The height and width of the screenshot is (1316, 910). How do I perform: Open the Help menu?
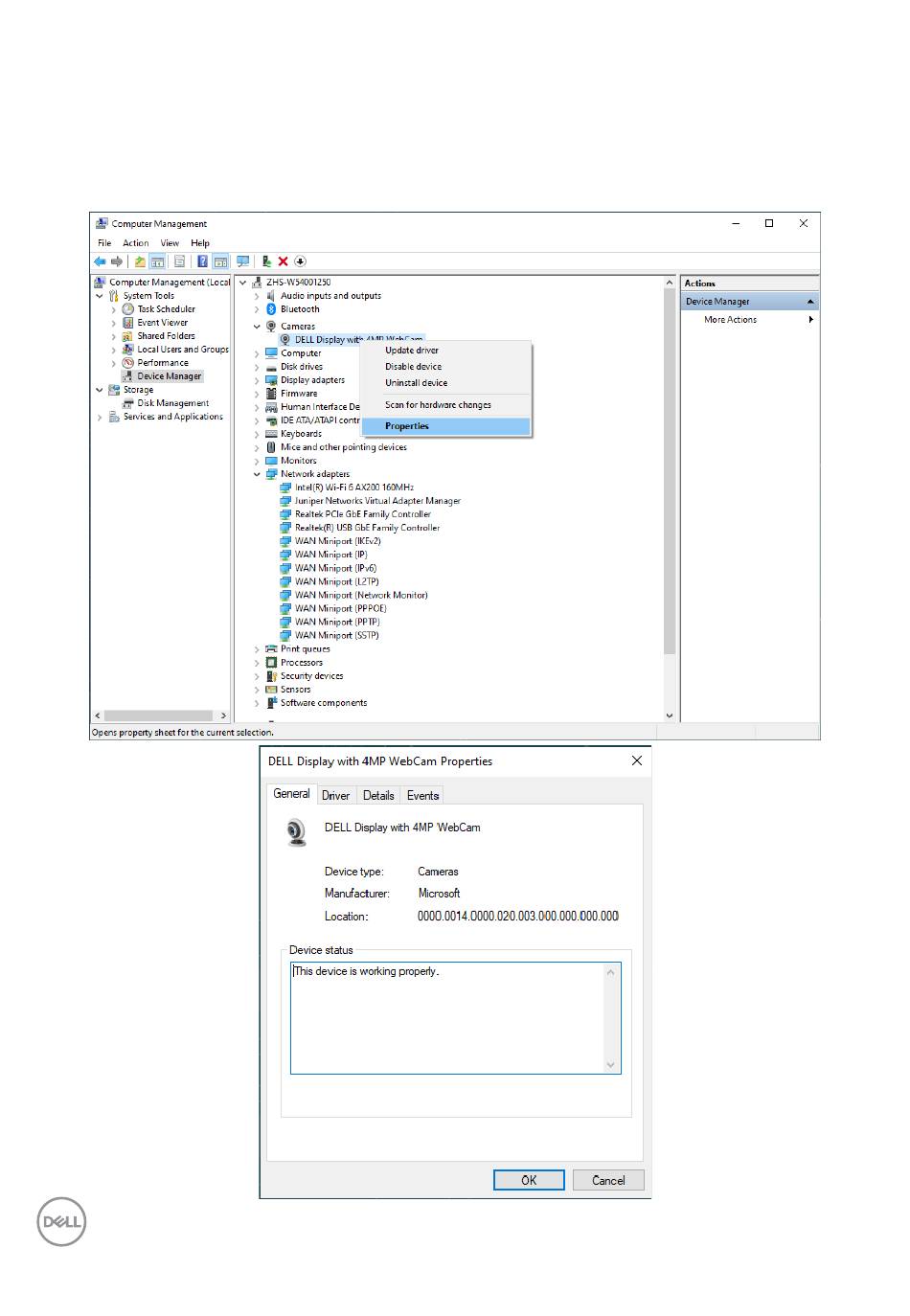coord(200,243)
